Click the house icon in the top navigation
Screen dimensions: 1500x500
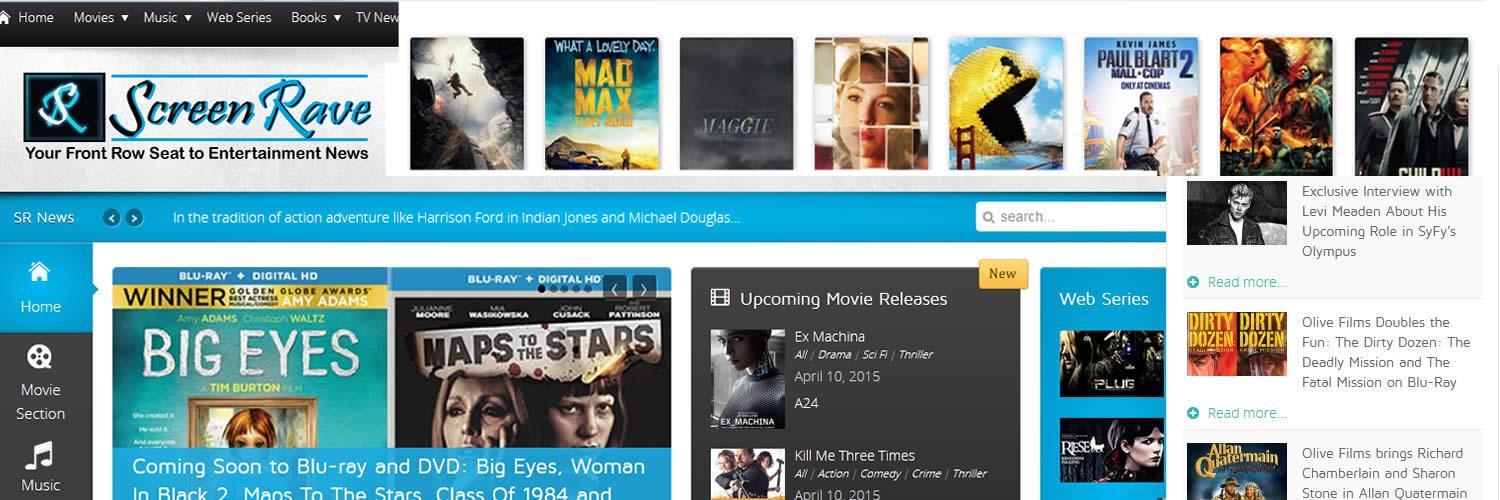coord(5,17)
